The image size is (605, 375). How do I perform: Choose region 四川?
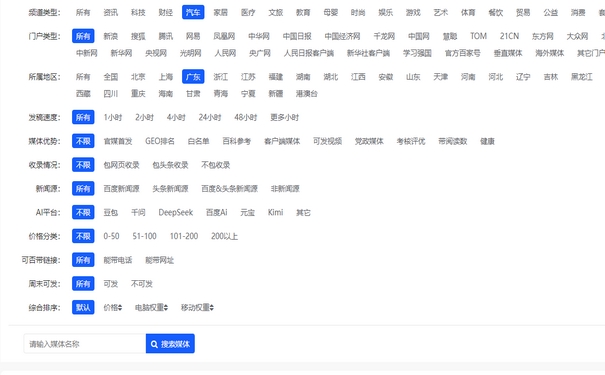pyautogui.click(x=111, y=93)
